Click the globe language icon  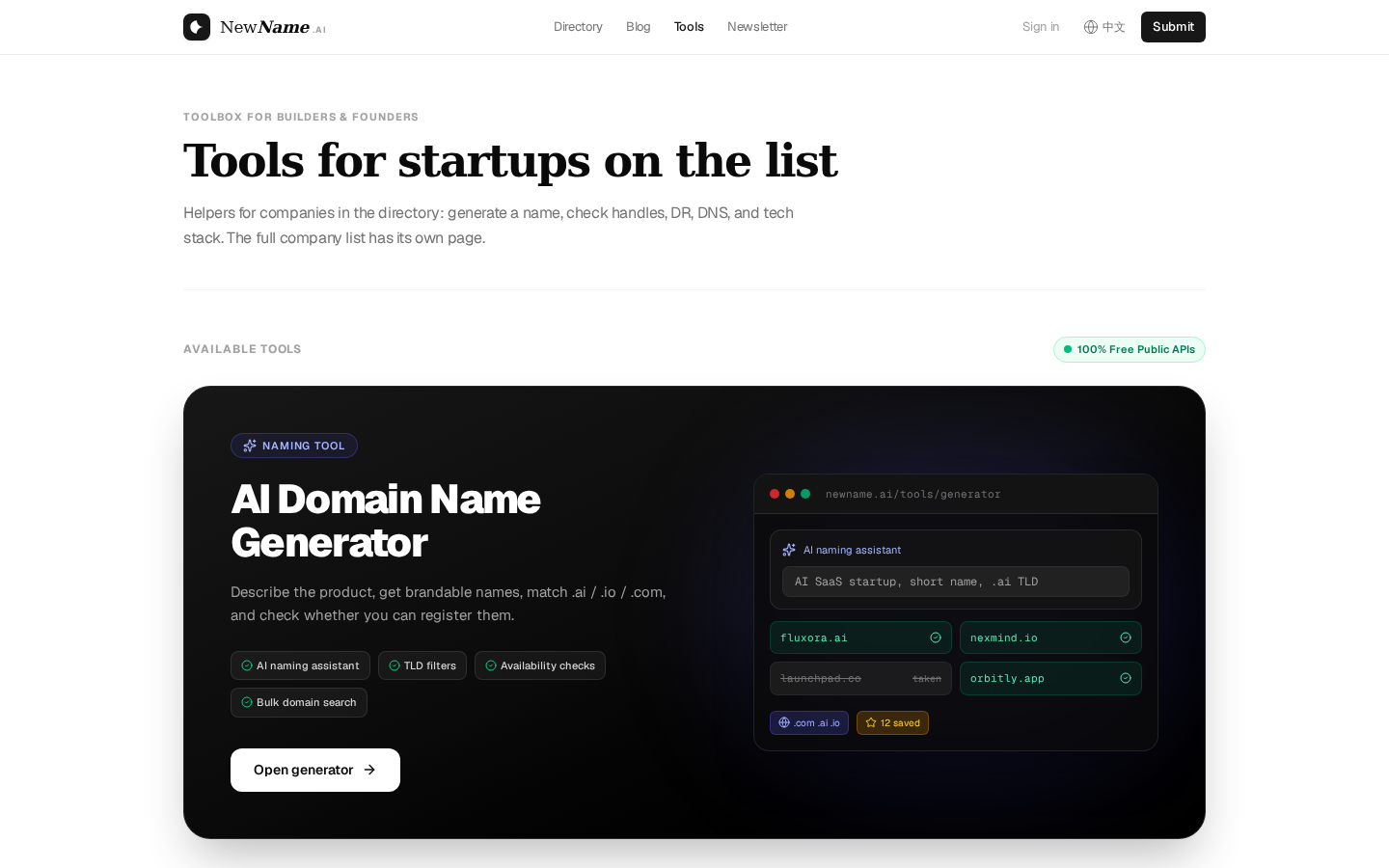(1091, 27)
